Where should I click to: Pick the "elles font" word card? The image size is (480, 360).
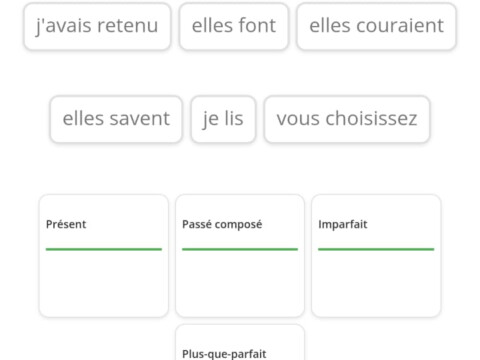click(234, 26)
